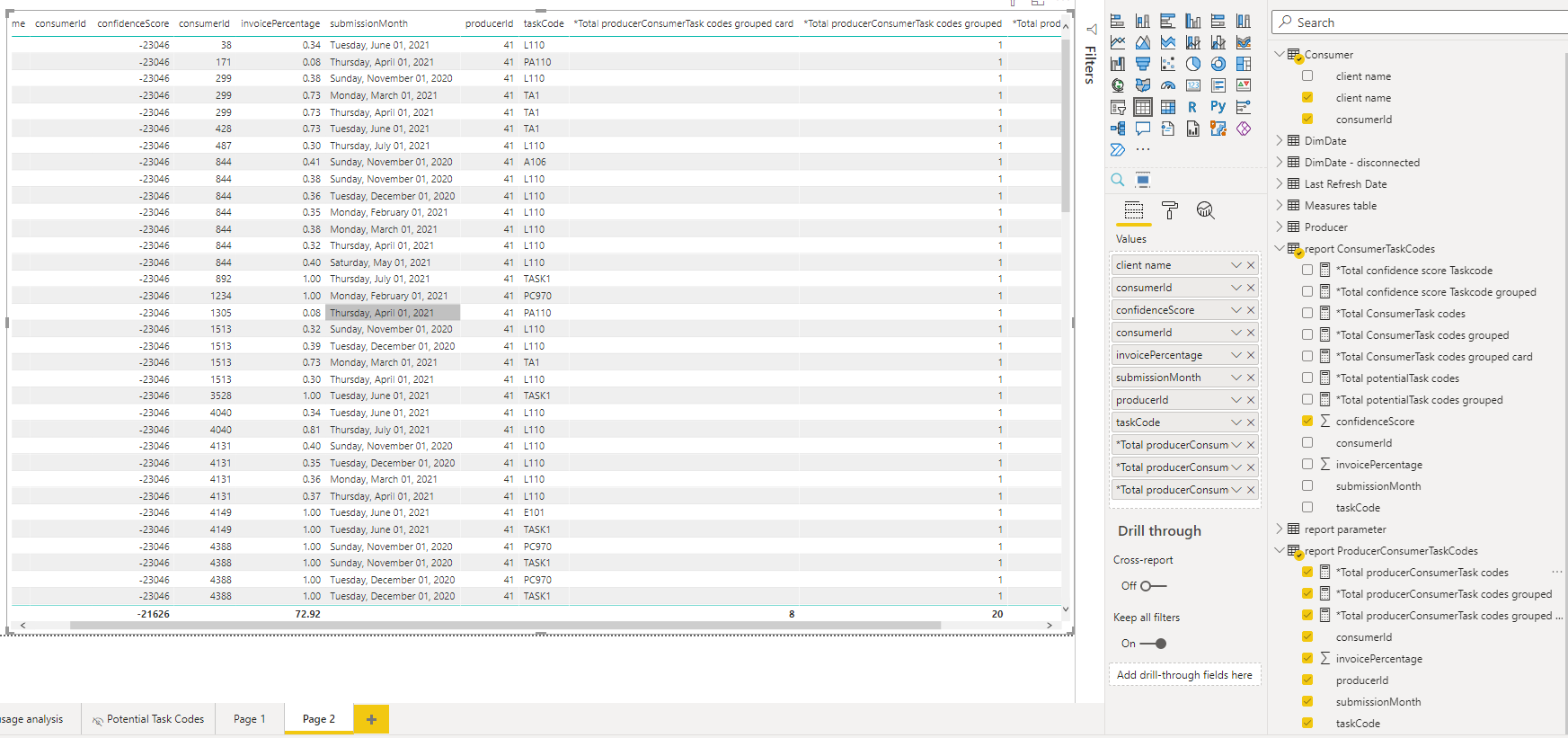Open the Format paint-roller pane

(1170, 210)
